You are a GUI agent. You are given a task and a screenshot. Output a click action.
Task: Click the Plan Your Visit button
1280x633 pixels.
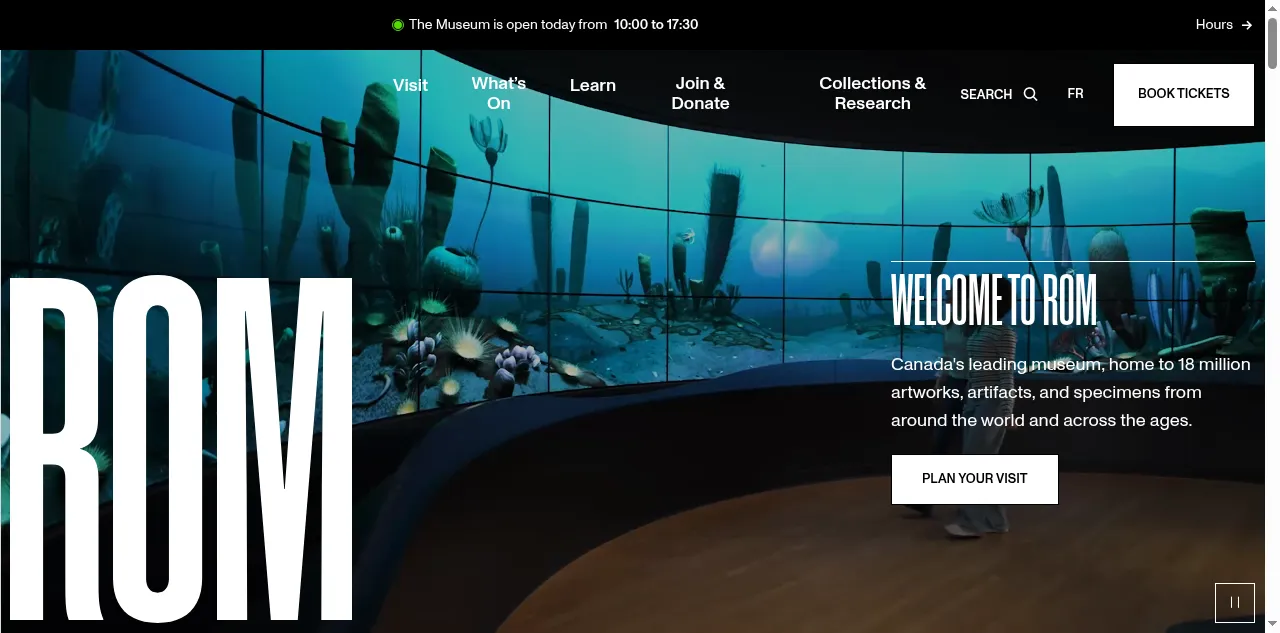(975, 479)
